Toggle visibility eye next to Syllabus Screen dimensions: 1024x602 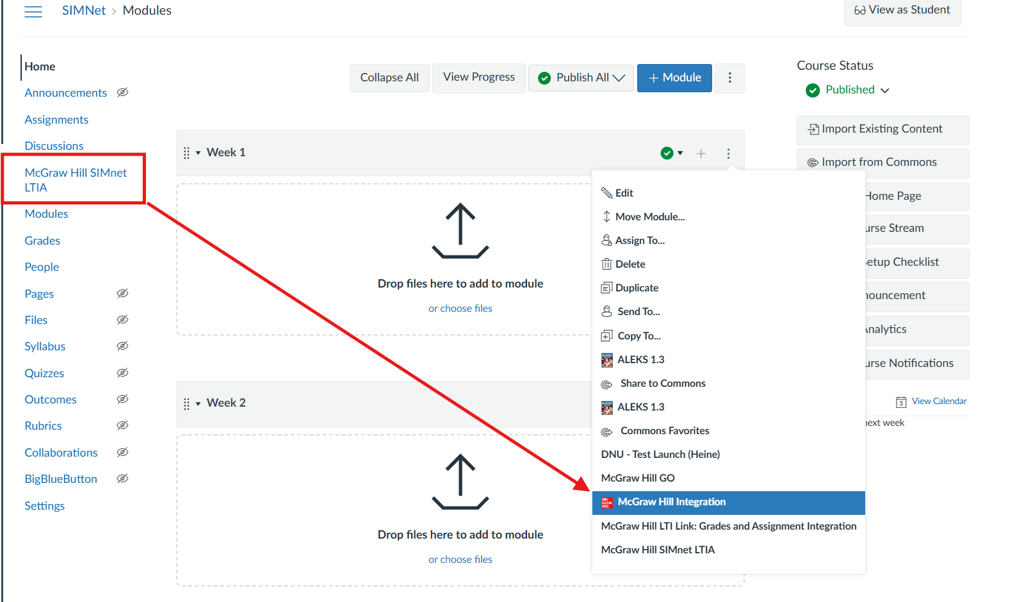click(x=122, y=347)
